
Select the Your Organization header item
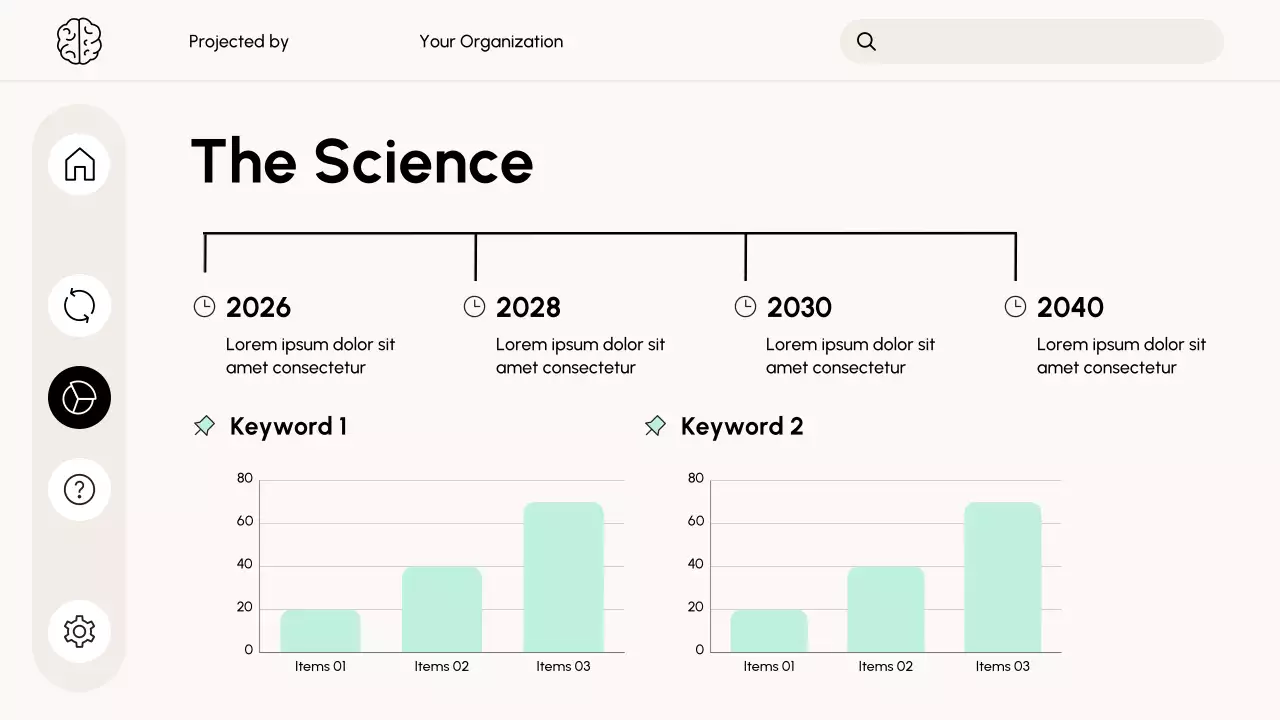point(491,41)
